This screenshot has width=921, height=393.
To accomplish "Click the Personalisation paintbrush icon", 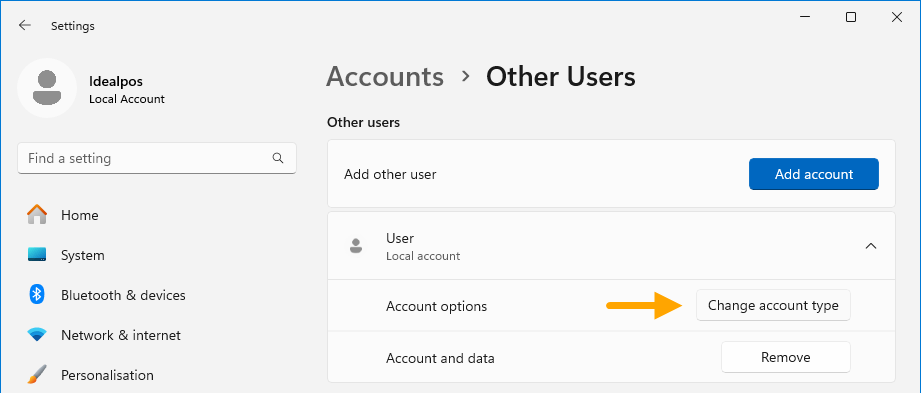I will (x=37, y=375).
